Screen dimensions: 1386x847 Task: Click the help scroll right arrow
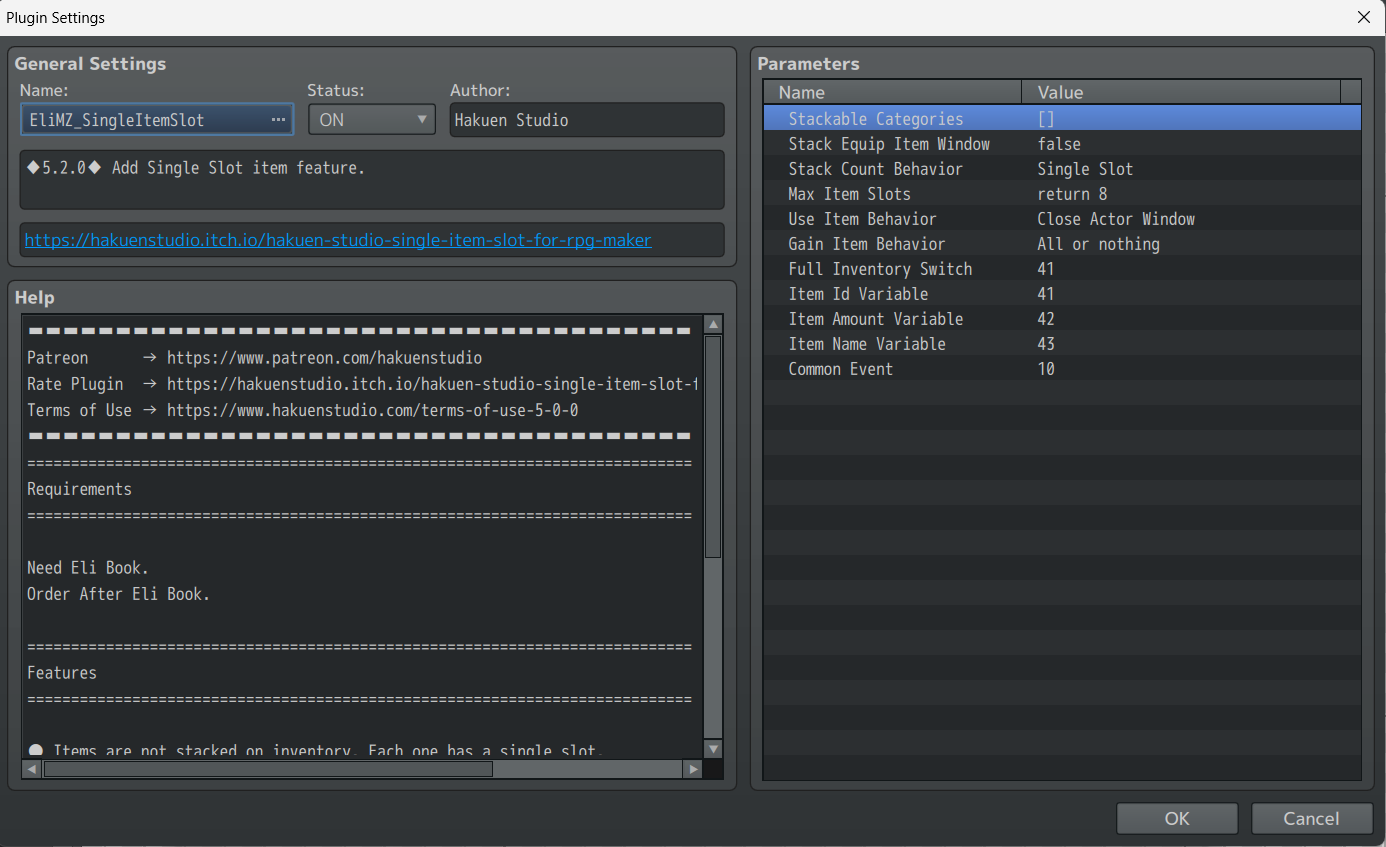pos(693,769)
